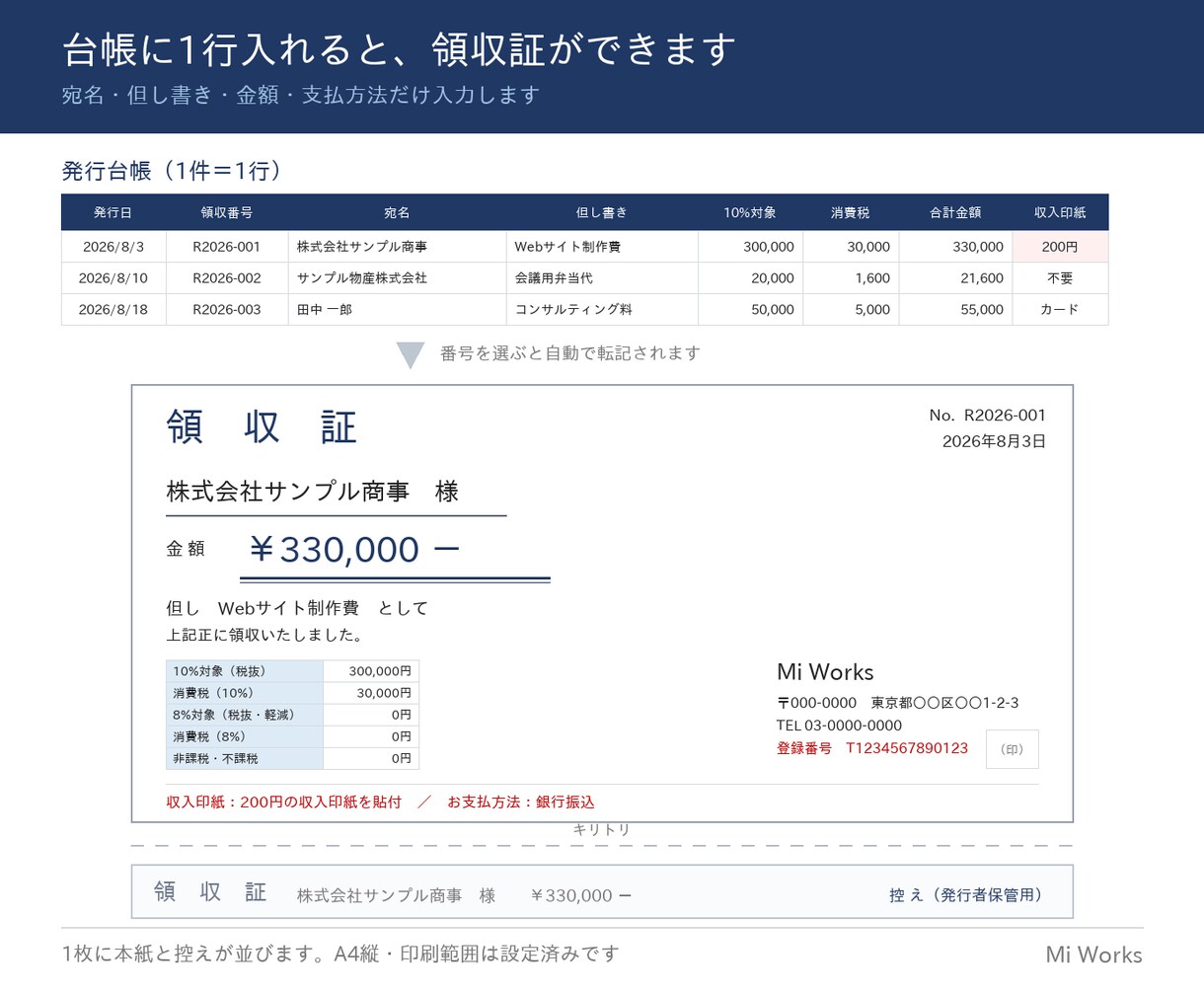Click the 10%対象（税抜） breakdown label
This screenshot has height=995, width=1204.
coord(245,671)
